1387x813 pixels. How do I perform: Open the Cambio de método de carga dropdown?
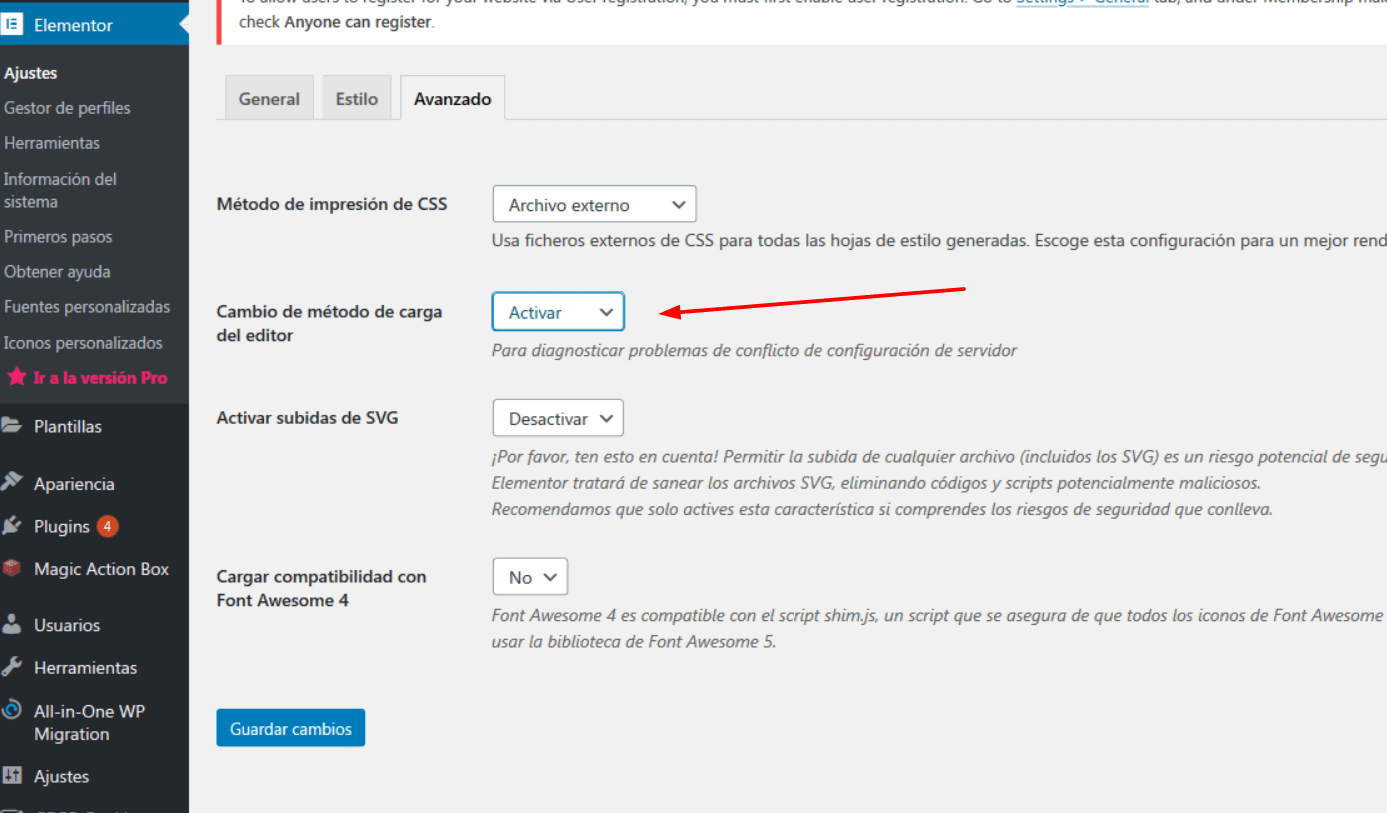tap(558, 312)
